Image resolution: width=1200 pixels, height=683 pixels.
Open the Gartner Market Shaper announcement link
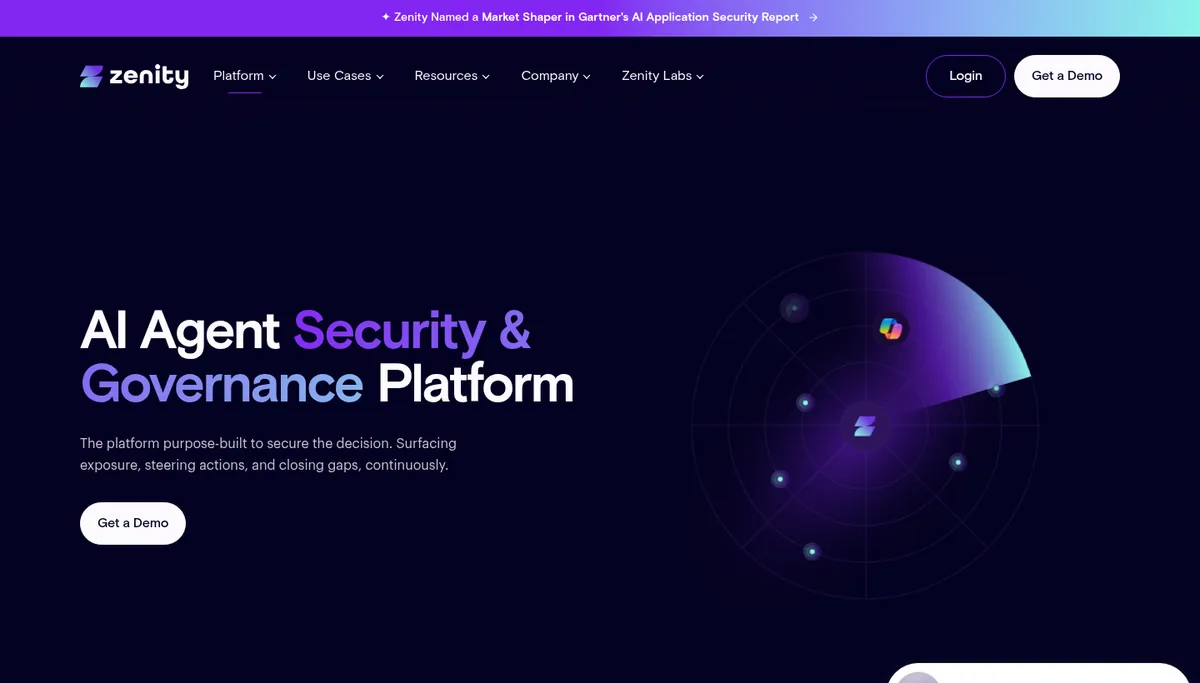click(600, 17)
